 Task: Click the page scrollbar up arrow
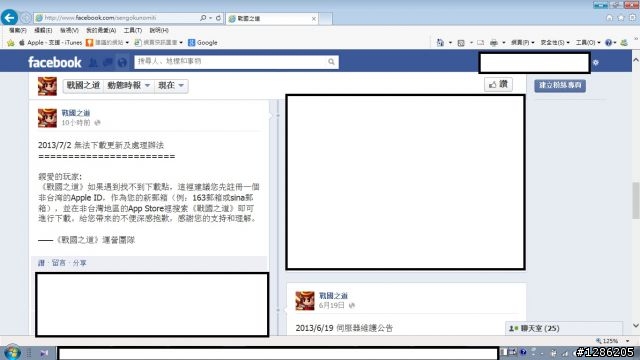(x=636, y=60)
